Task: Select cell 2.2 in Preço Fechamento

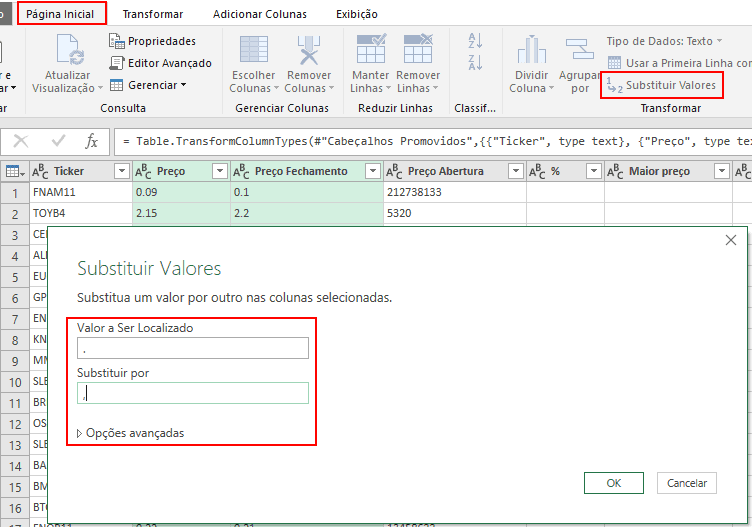Action: pyautogui.click(x=307, y=213)
